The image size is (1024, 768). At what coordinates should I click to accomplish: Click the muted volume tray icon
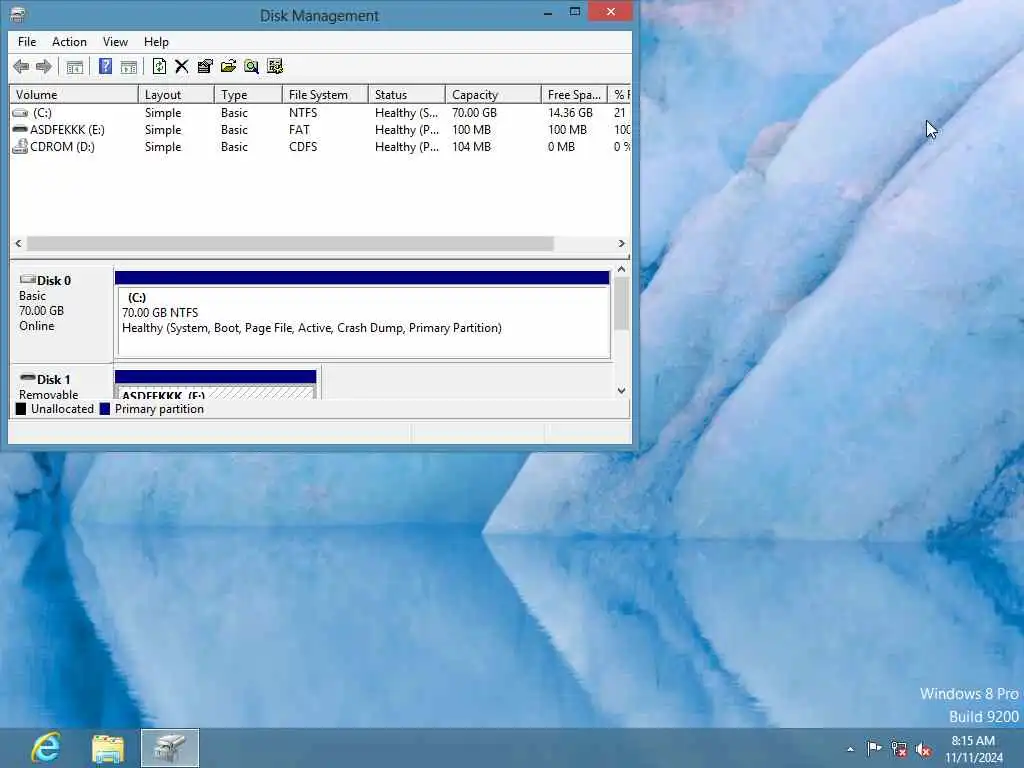click(x=923, y=749)
